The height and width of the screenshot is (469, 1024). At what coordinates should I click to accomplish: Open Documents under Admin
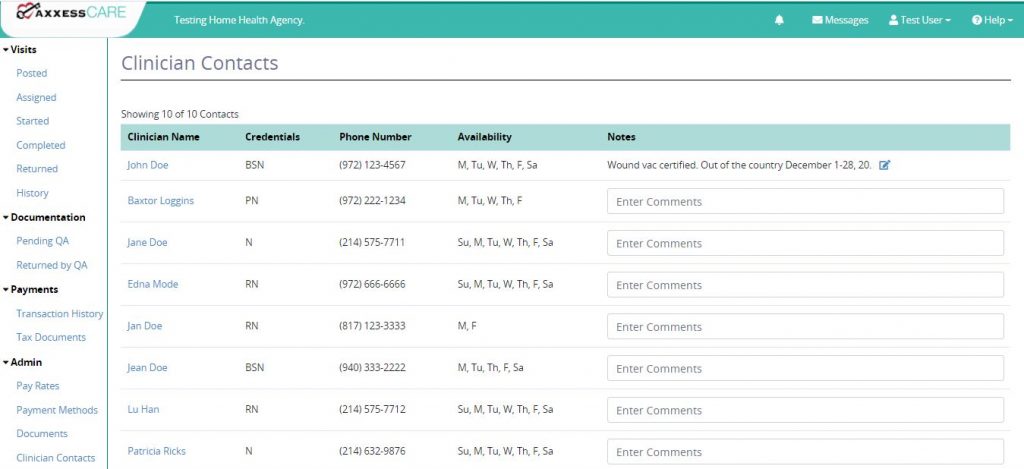coord(42,434)
